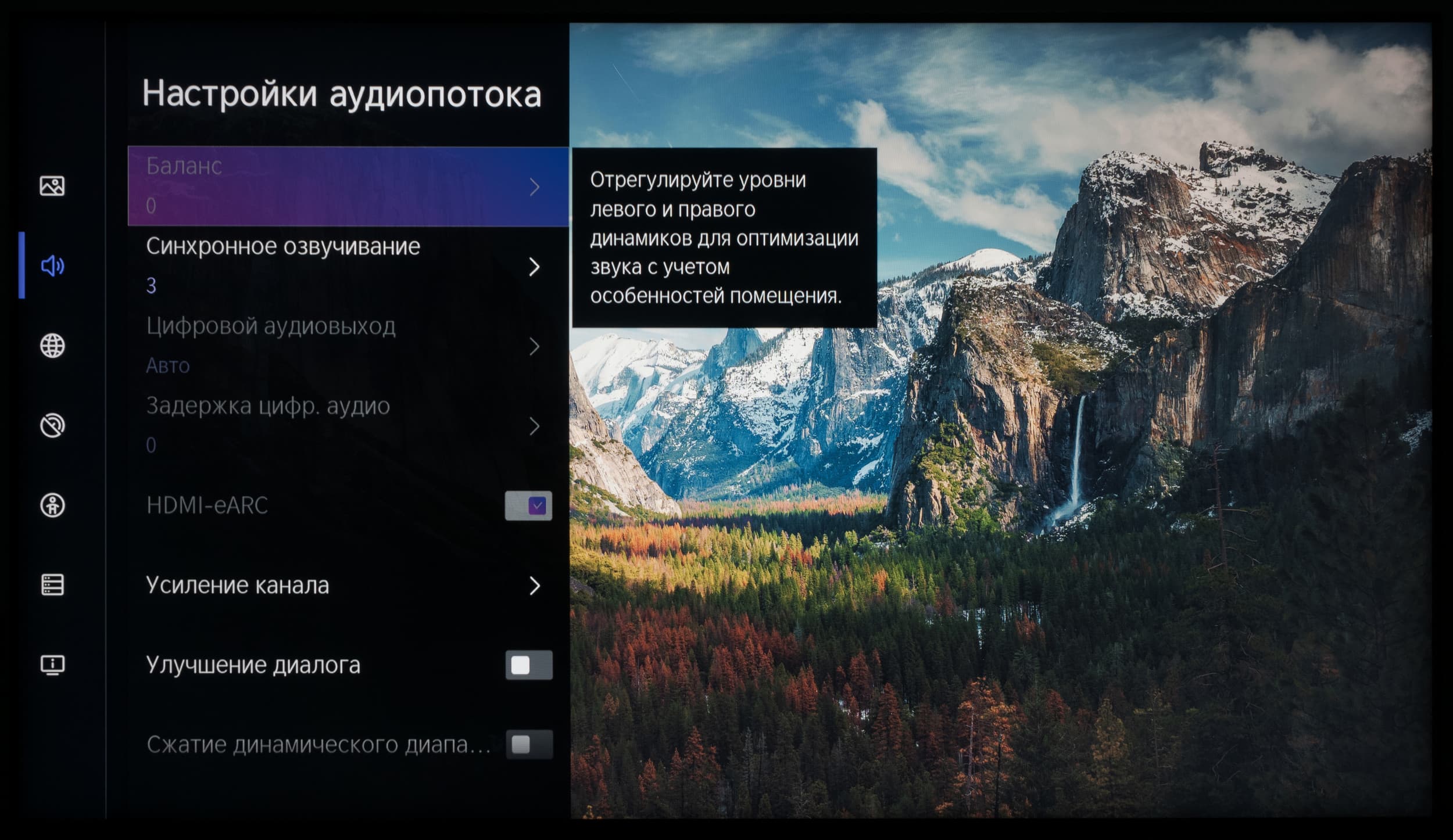Select the crossed-circle sidebar icon
Viewport: 1453px width, 840px height.
click(x=52, y=425)
